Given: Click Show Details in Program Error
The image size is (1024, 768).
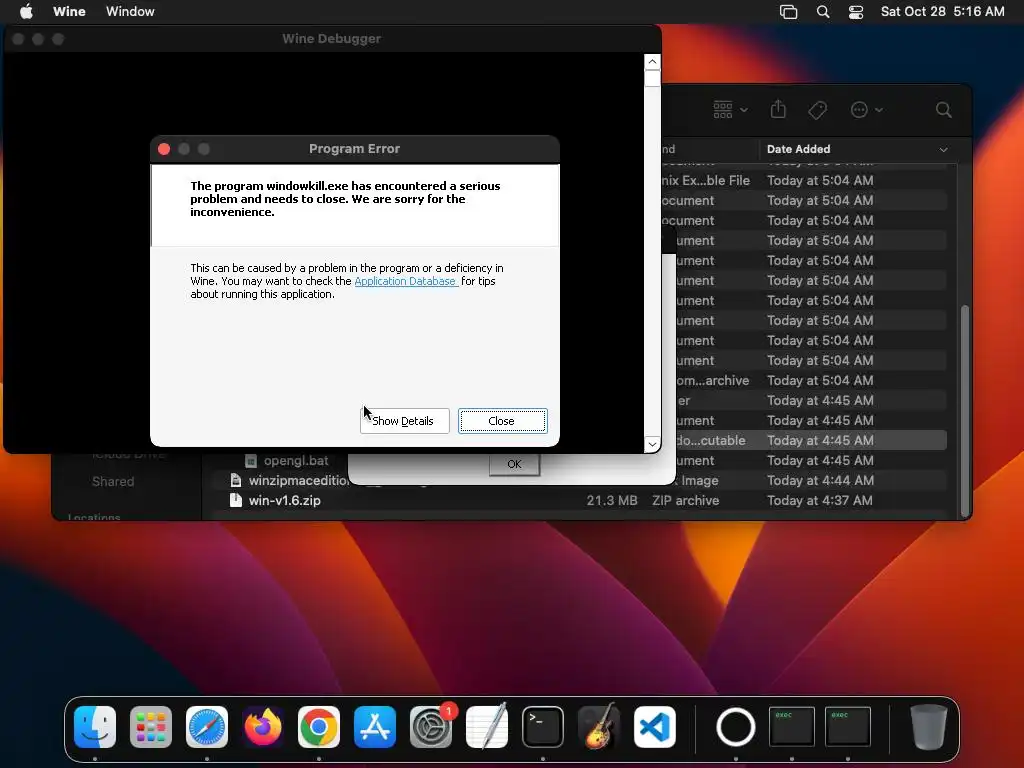Looking at the screenshot, I should [404, 421].
